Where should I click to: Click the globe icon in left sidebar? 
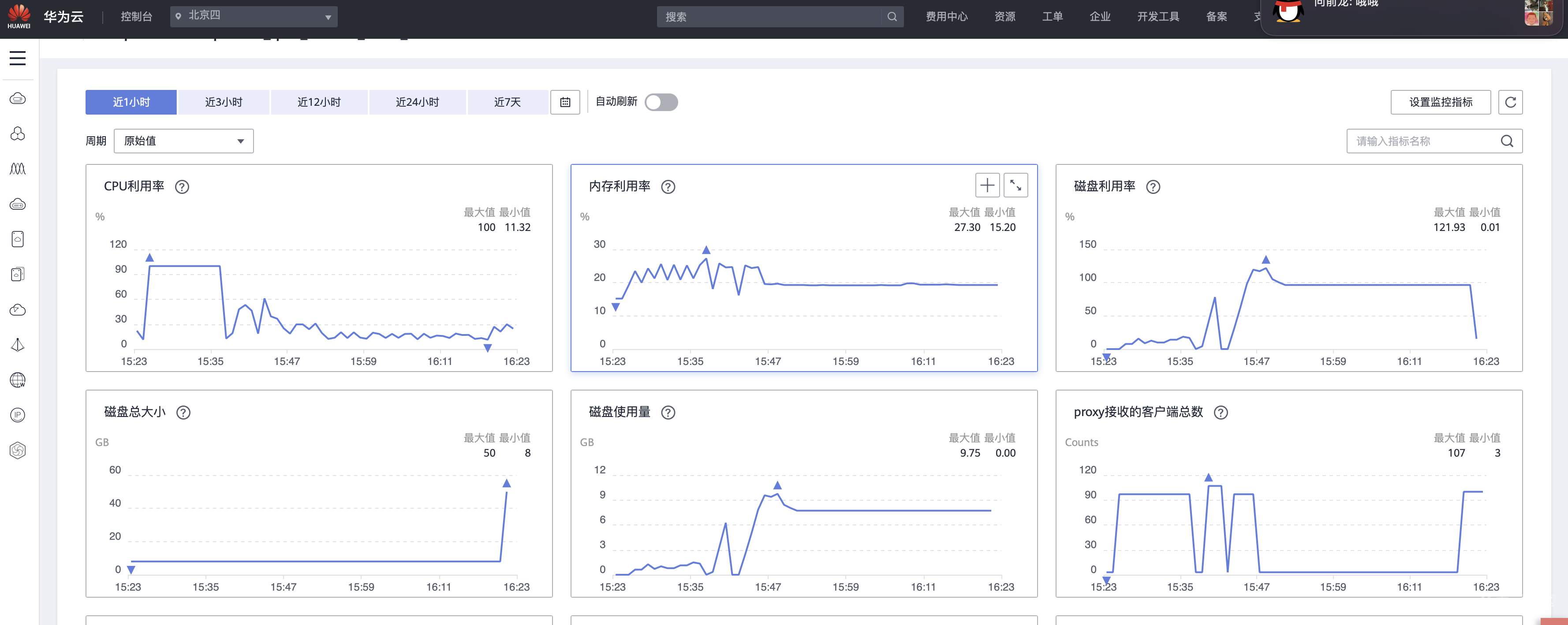pos(18,380)
